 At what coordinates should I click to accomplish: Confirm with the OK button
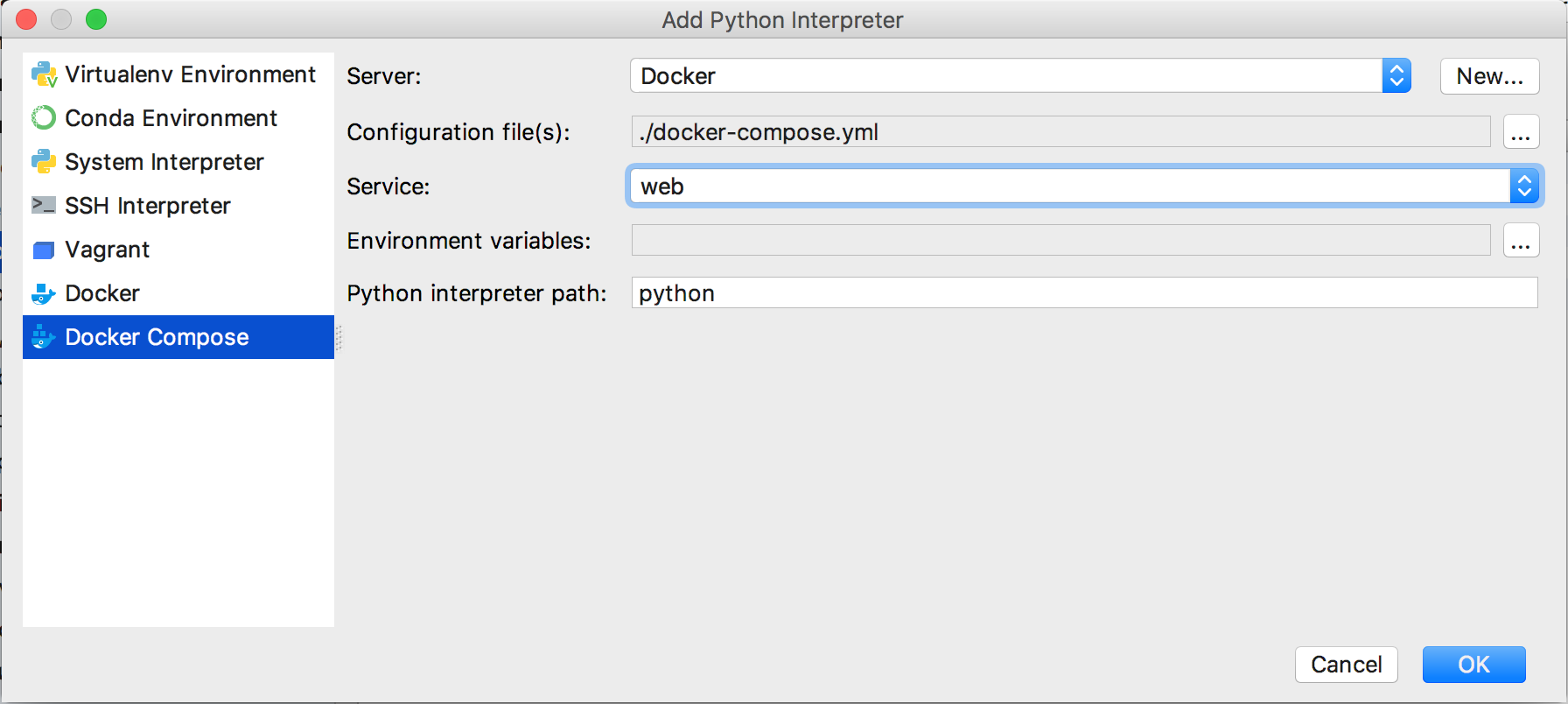click(x=1473, y=665)
